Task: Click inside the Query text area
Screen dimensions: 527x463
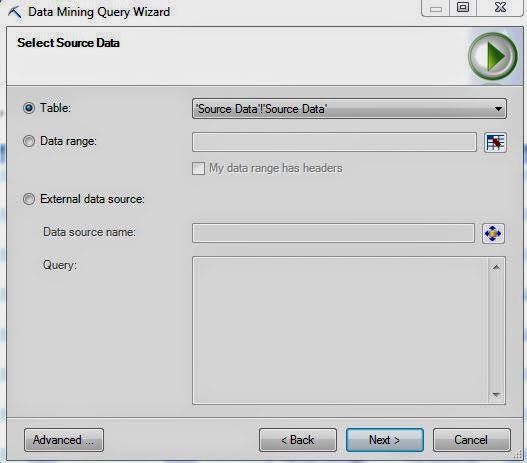Action: point(340,330)
